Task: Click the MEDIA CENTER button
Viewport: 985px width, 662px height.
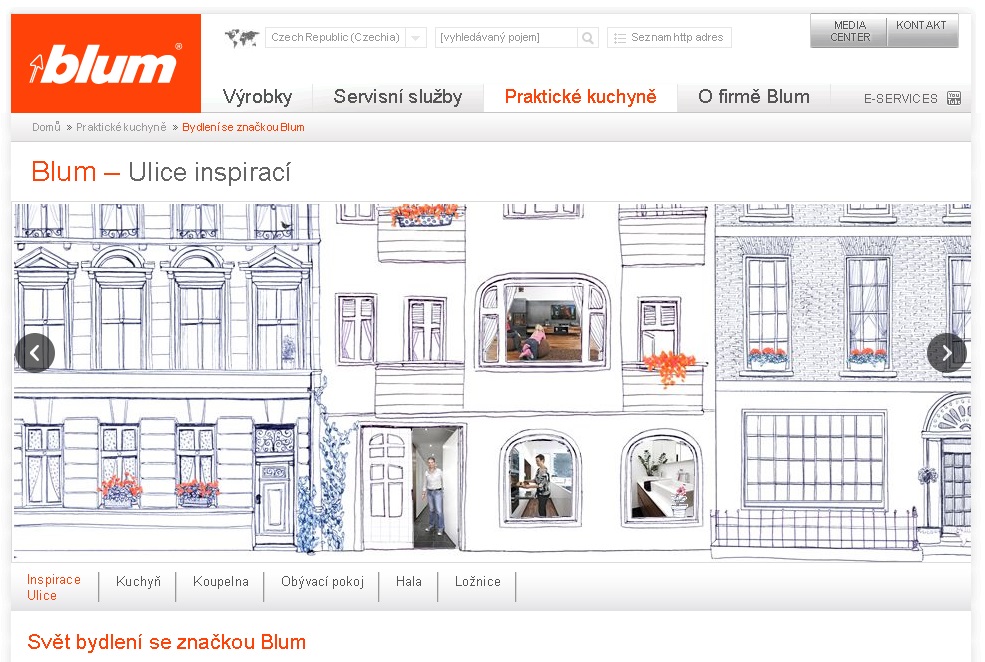Action: click(849, 31)
